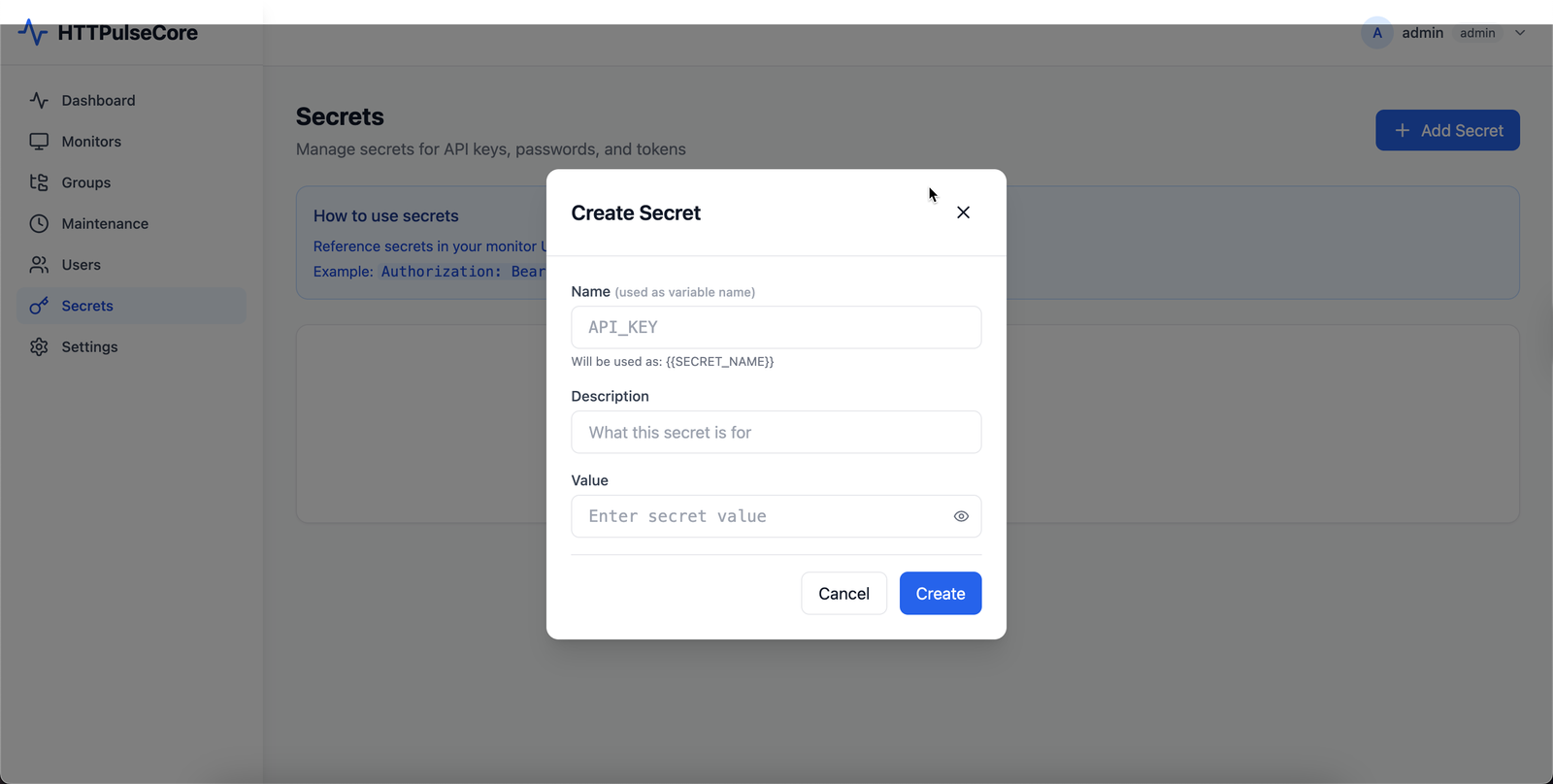
Task: Click the secret Value input box
Action: [757, 516]
